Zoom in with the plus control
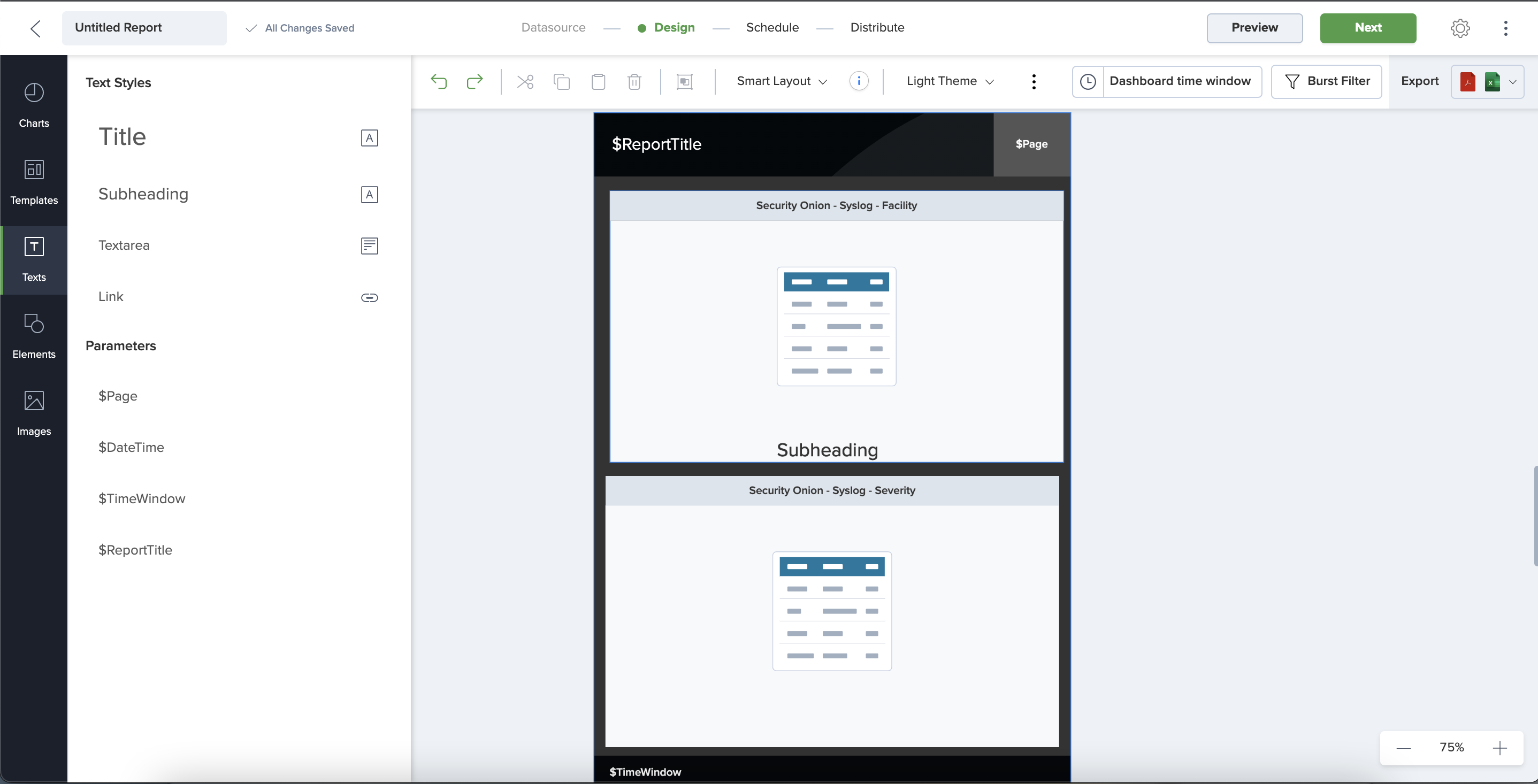 (x=1499, y=748)
